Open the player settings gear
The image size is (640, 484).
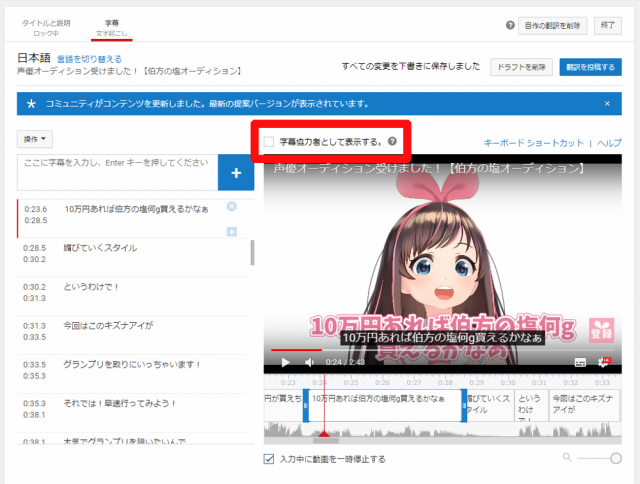coord(603,362)
